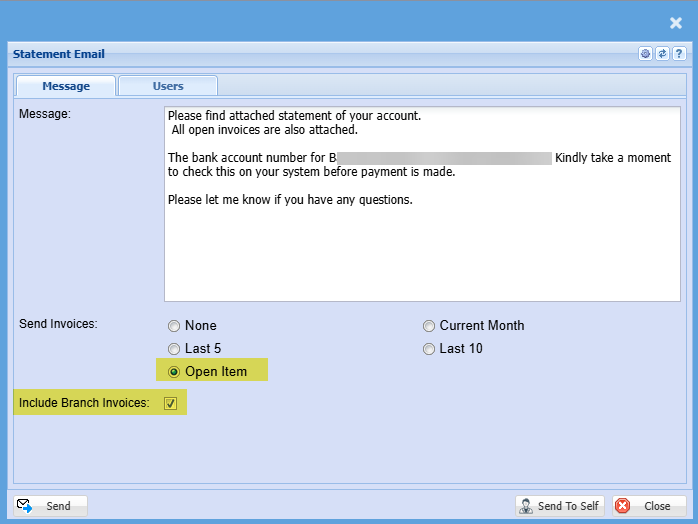The image size is (698, 524).
Task: Select the Message tab
Action: tap(66, 86)
